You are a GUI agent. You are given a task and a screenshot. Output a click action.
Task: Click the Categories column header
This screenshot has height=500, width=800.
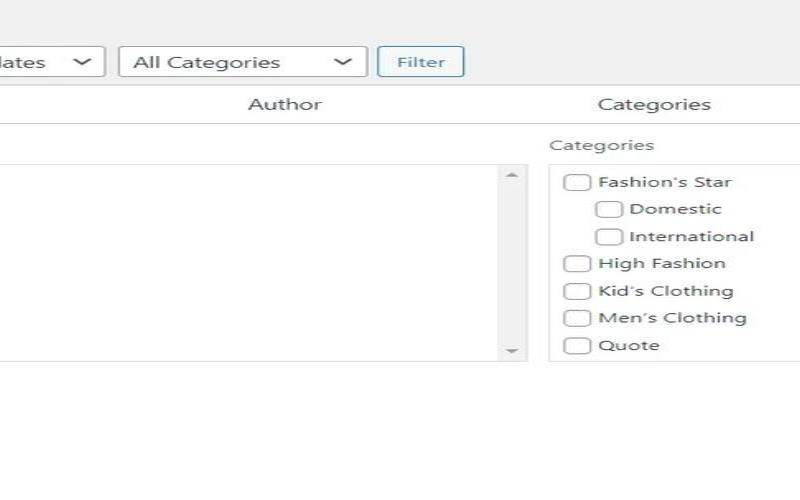(x=654, y=105)
